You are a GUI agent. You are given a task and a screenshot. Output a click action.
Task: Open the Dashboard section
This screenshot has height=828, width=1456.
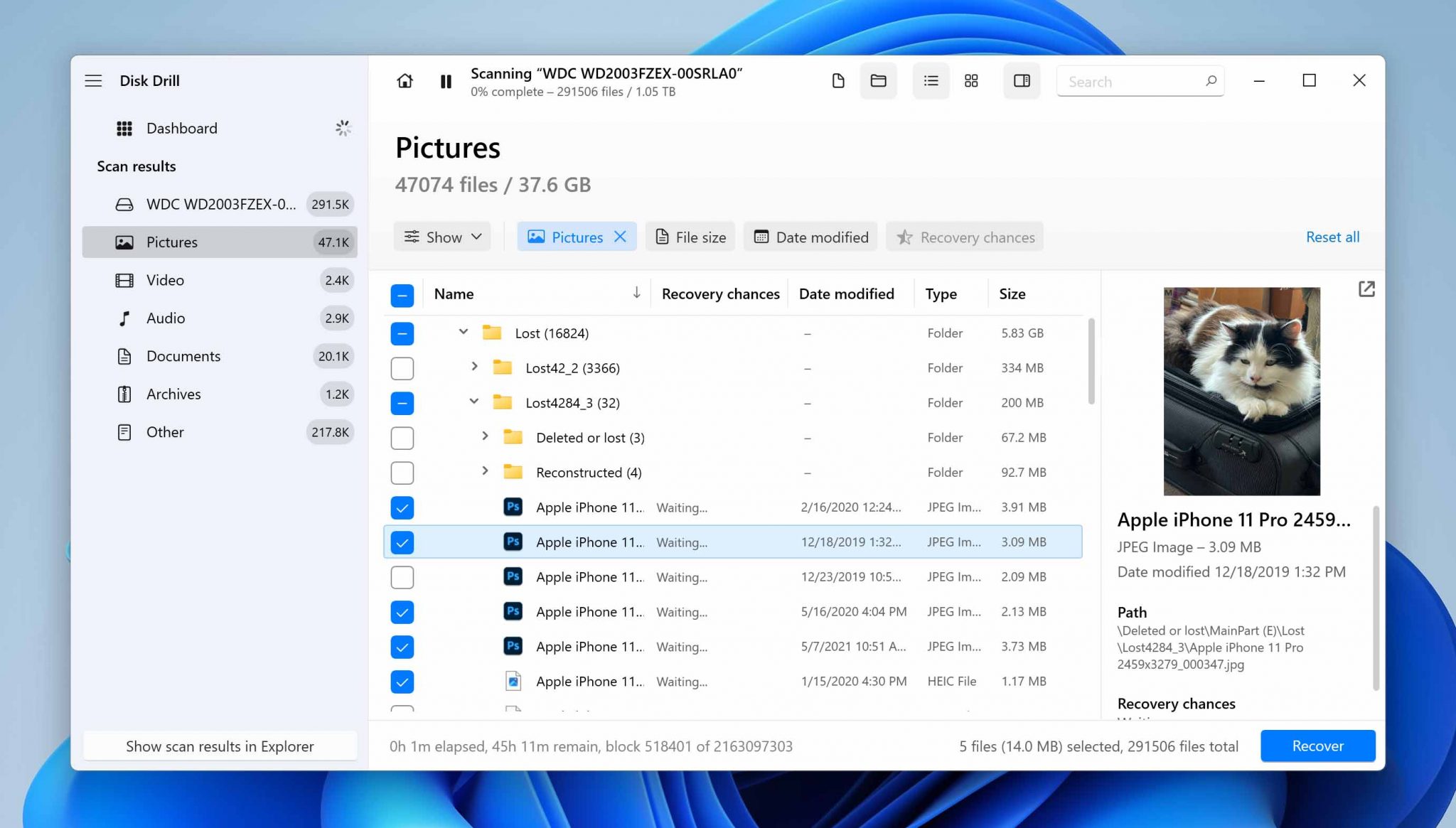coord(181,128)
